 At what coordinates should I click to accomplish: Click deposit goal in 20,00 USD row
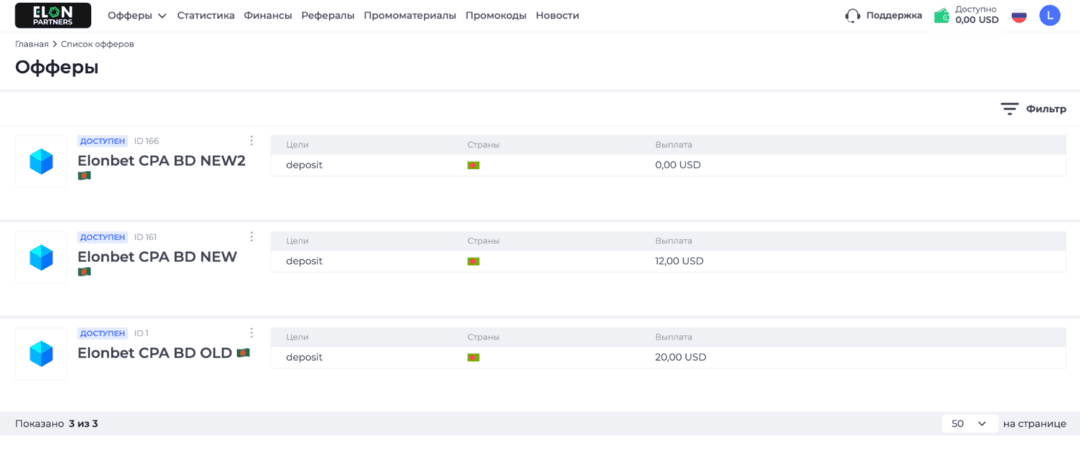(x=304, y=358)
